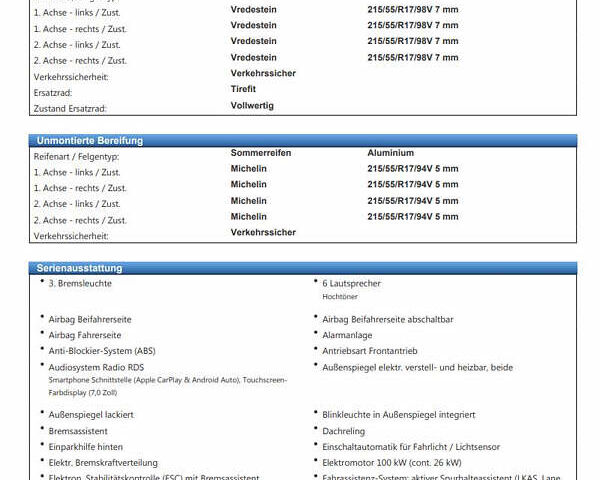This screenshot has width=600, height=480.
Task: Click the Antriebsart Frontantrieb entry
Action: pos(370,351)
